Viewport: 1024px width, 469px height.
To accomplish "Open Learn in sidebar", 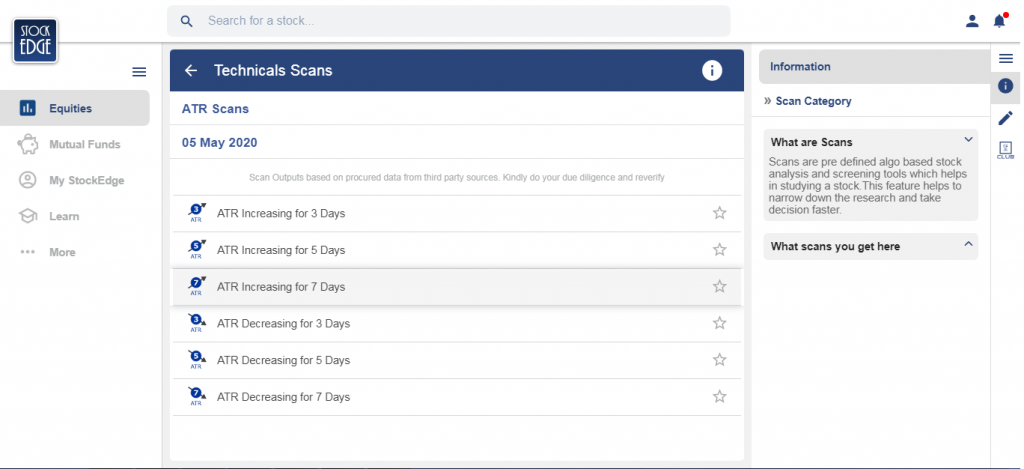I will tap(74, 216).
